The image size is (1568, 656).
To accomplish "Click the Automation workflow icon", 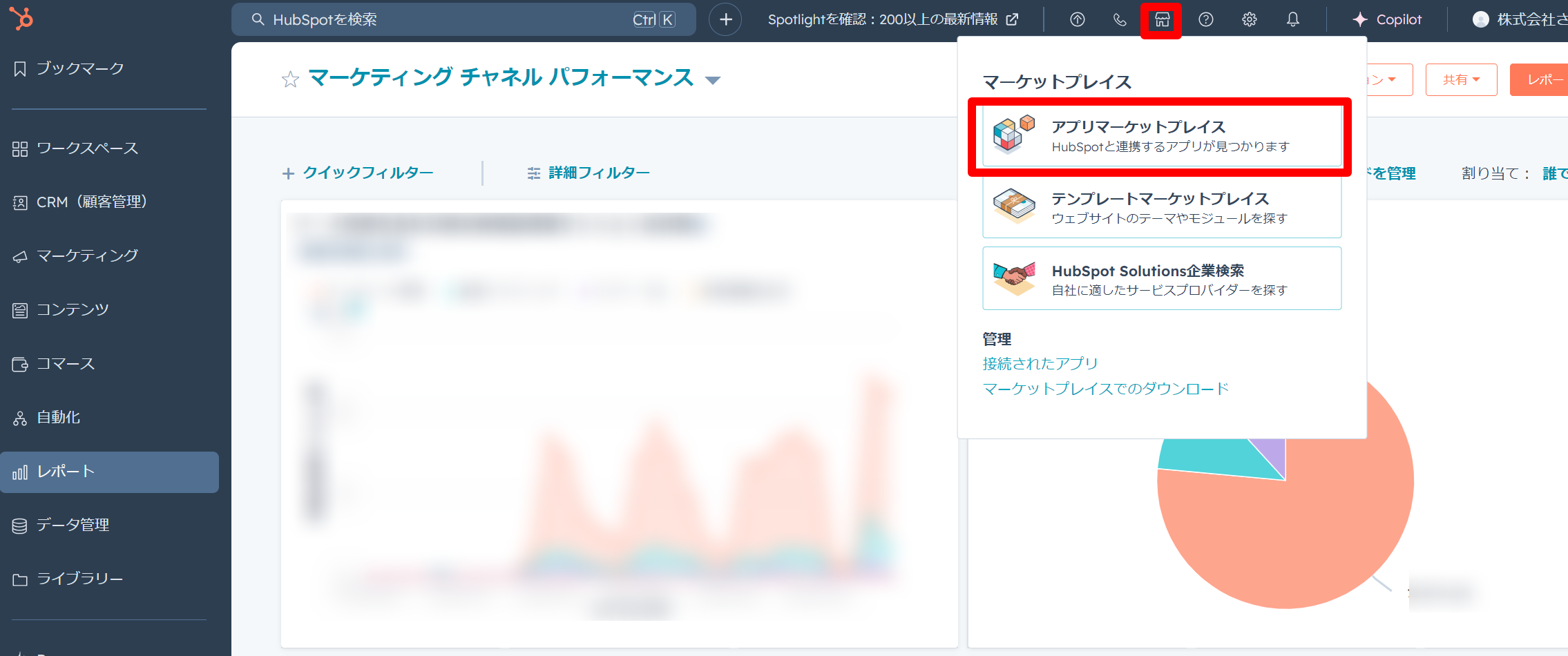I will (20, 418).
